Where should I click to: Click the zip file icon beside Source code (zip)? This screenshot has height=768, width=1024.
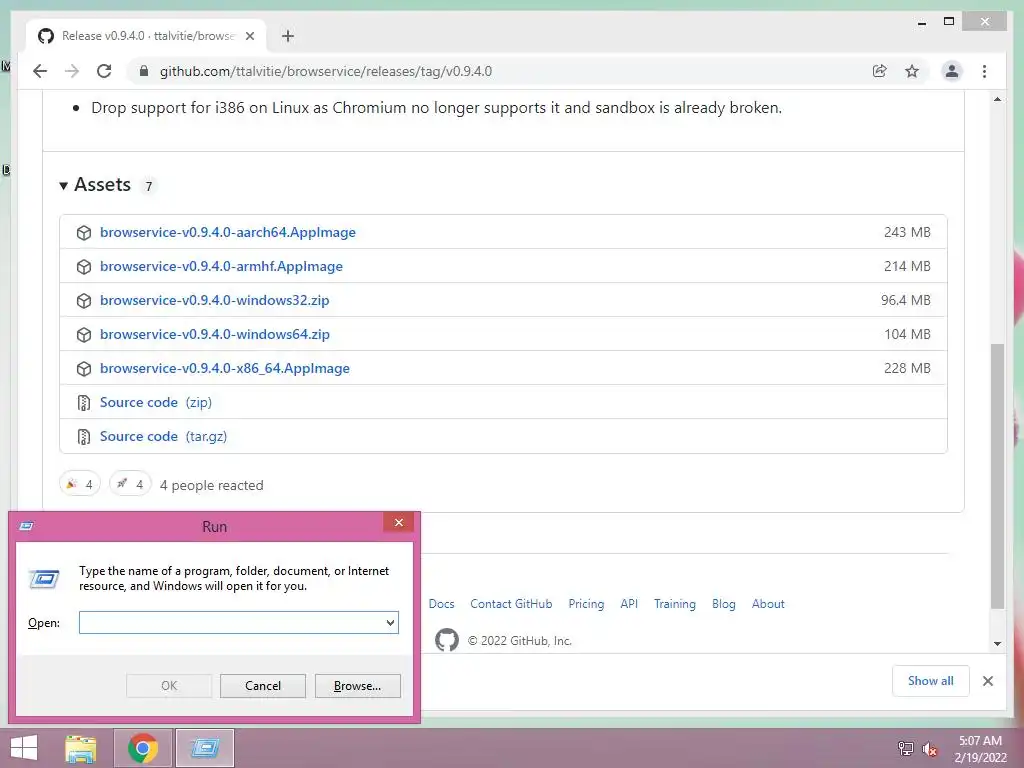tap(84, 402)
